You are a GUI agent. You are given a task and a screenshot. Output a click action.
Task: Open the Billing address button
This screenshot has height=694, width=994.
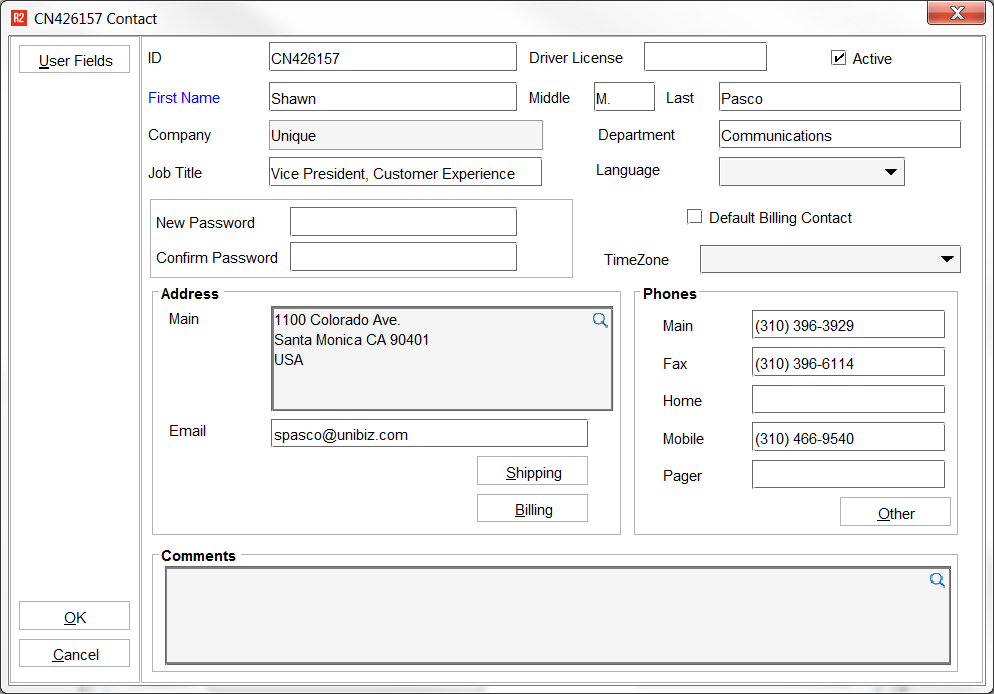click(x=532, y=509)
